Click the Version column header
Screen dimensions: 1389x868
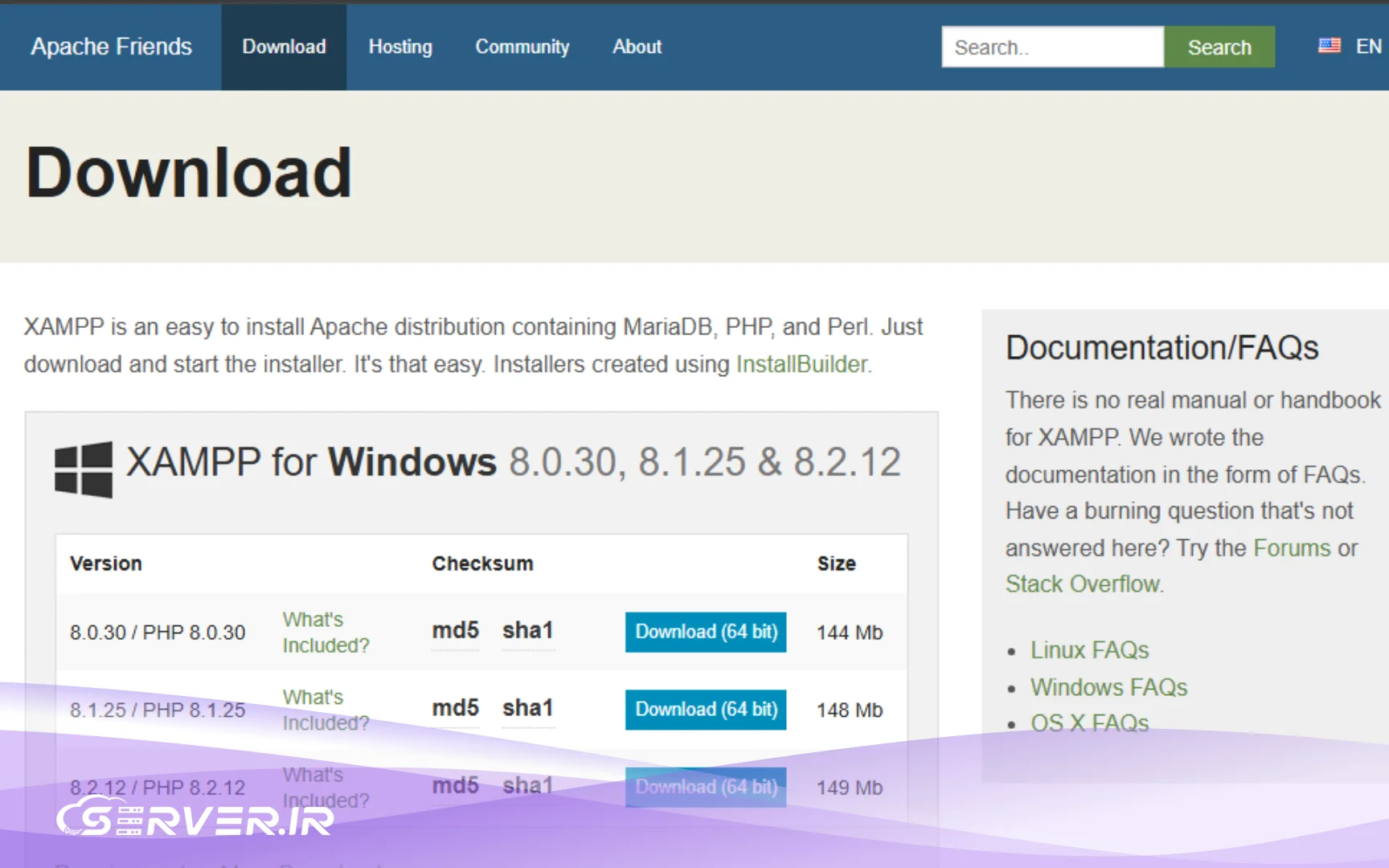(x=106, y=563)
